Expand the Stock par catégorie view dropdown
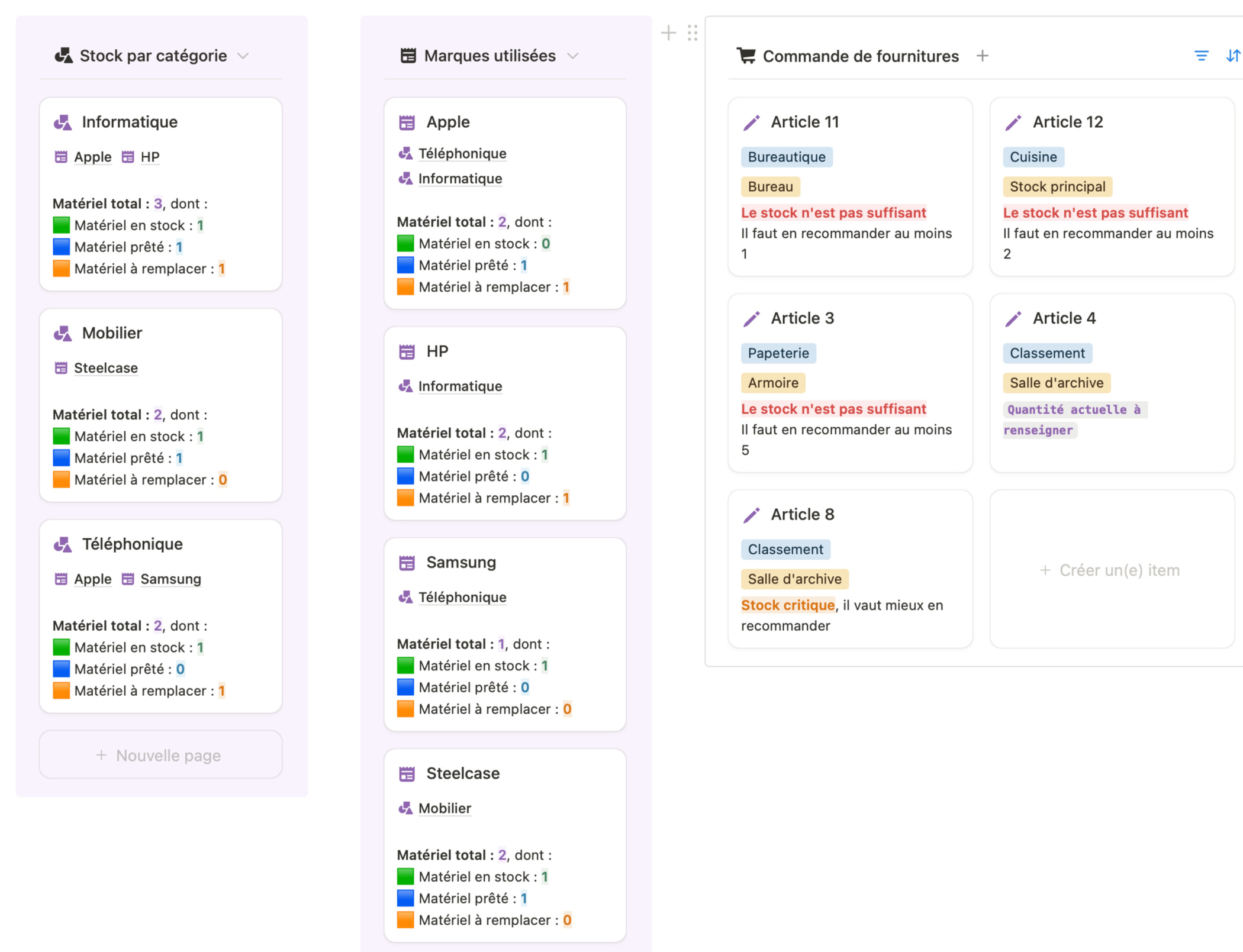 pos(243,56)
